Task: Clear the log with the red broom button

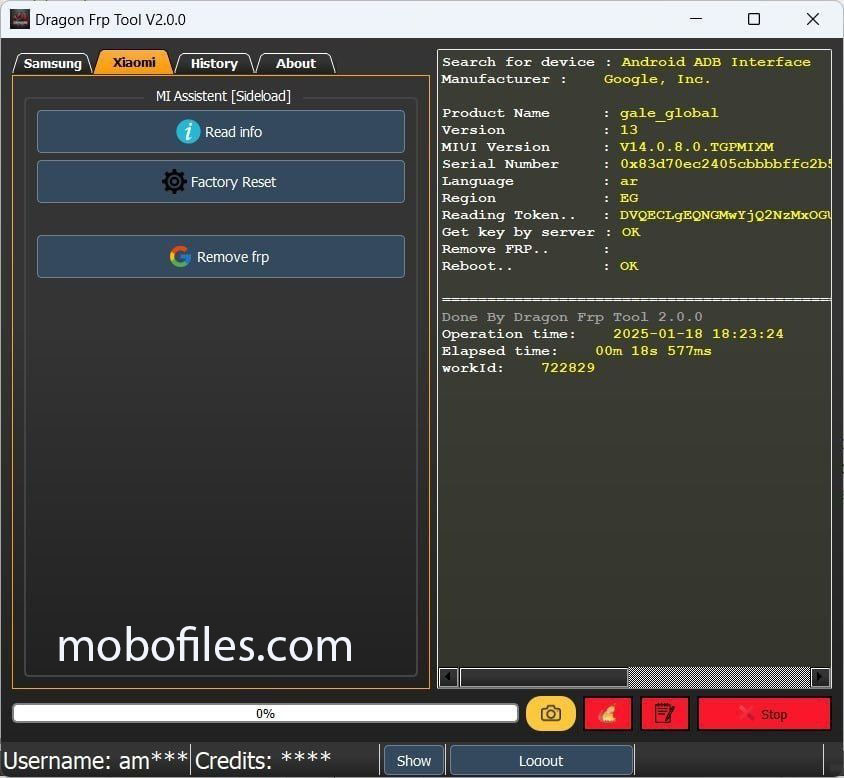Action: [608, 714]
